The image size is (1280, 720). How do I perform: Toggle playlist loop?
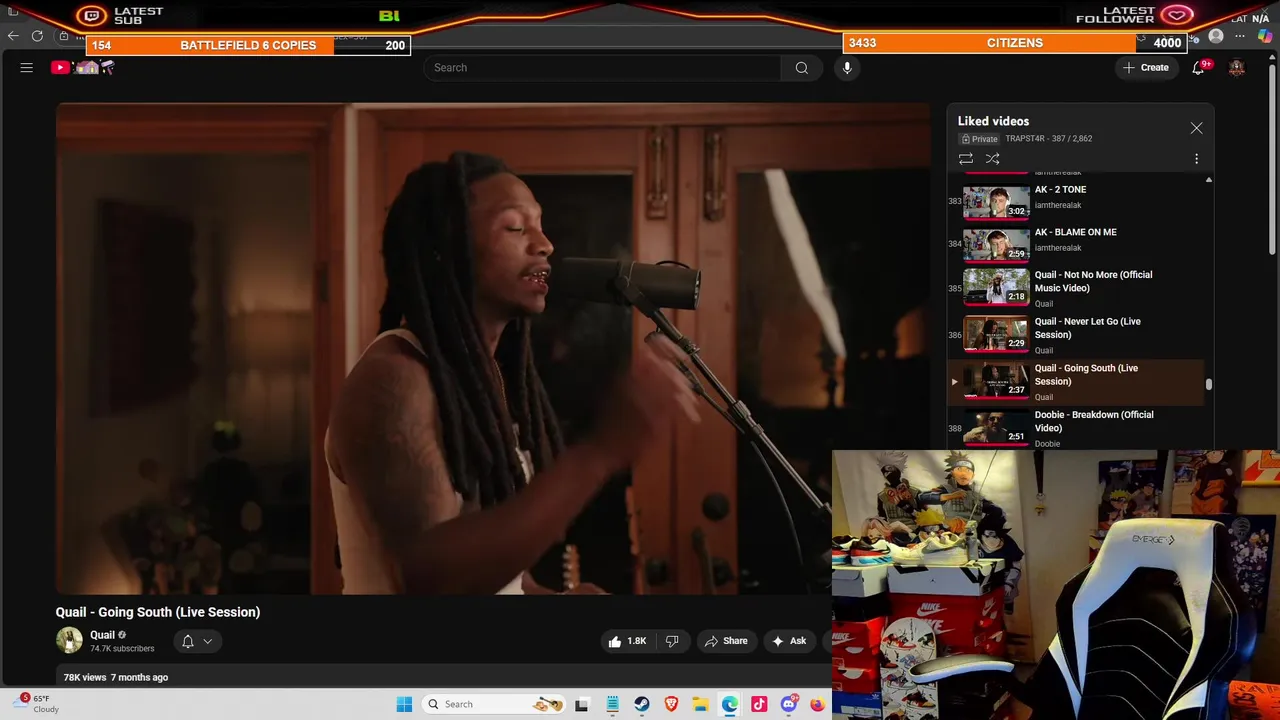pyautogui.click(x=966, y=159)
